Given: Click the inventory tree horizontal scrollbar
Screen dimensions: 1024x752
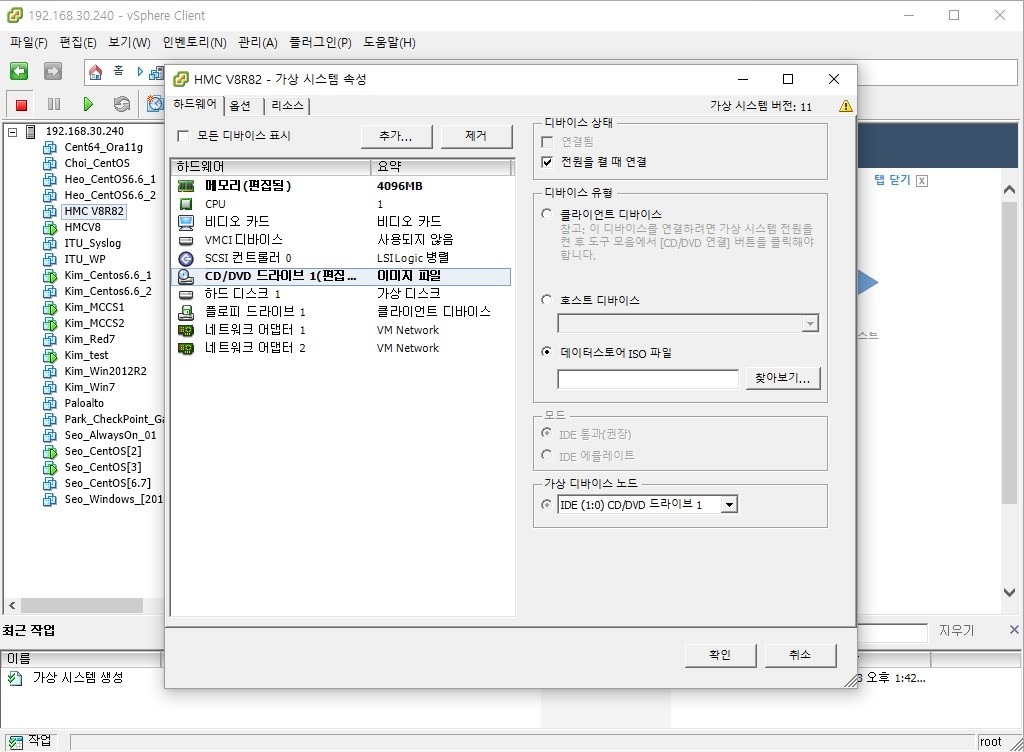Looking at the screenshot, I should (80, 605).
